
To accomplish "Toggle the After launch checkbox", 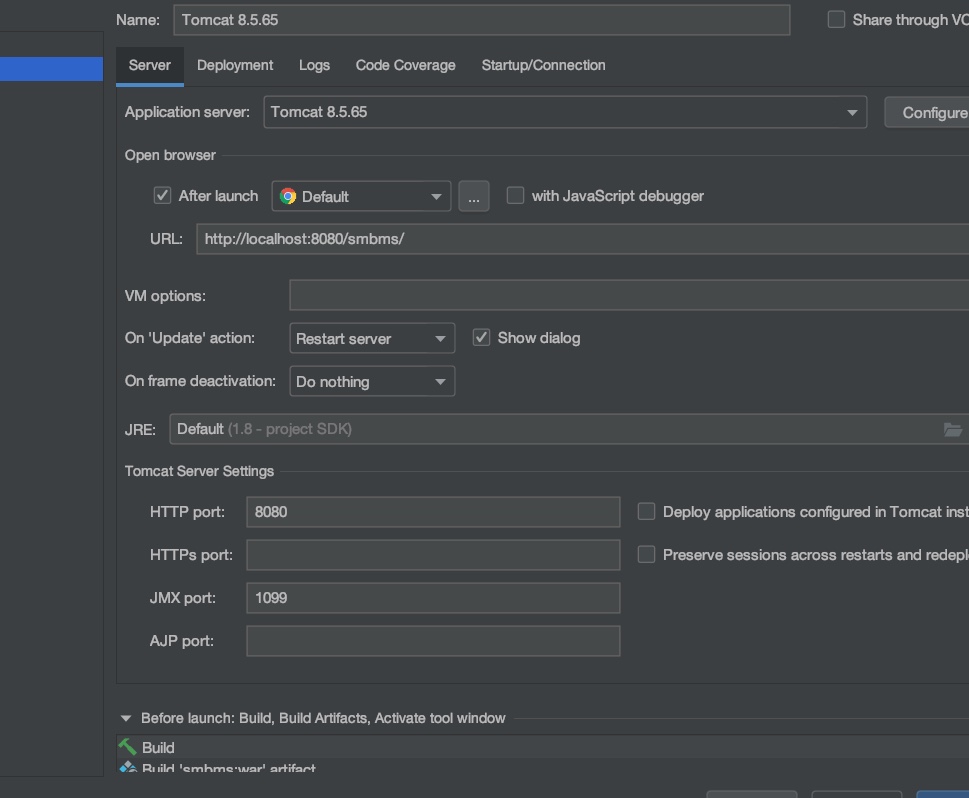I will coord(163,196).
